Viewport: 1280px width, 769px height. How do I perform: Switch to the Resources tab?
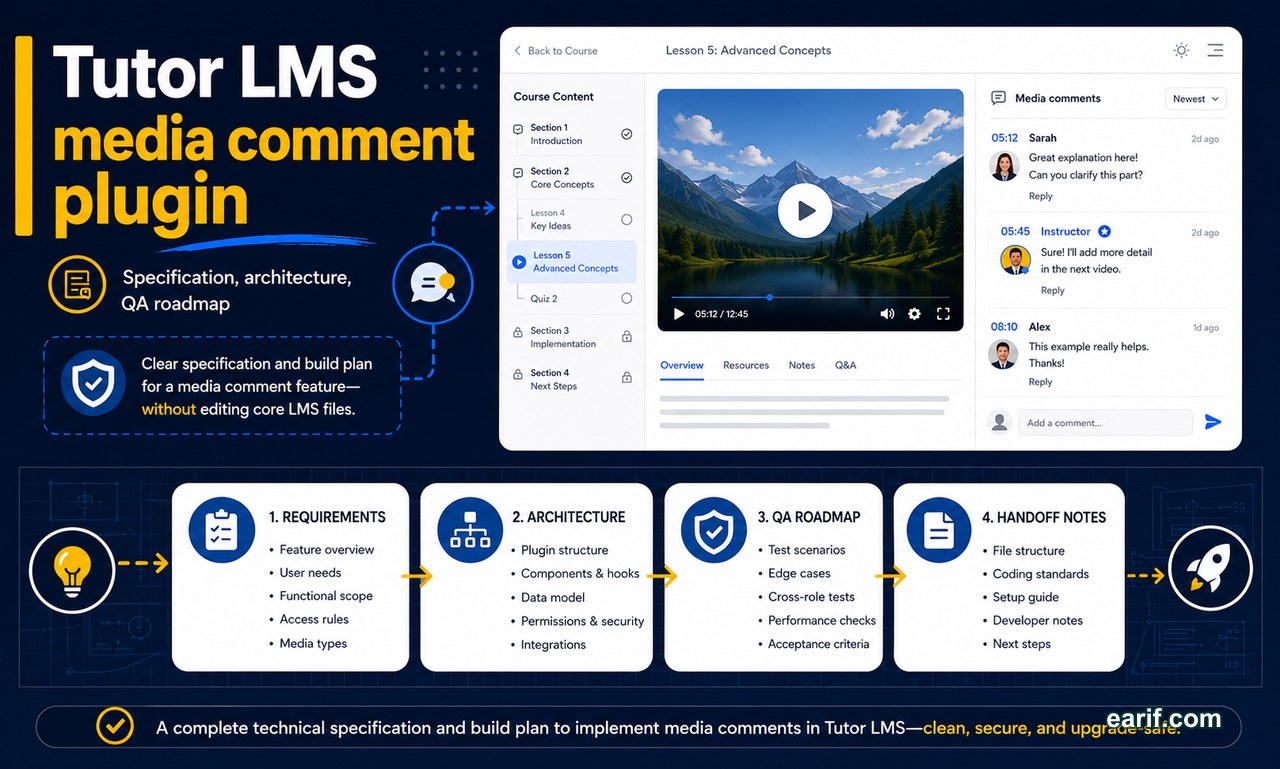pos(746,366)
